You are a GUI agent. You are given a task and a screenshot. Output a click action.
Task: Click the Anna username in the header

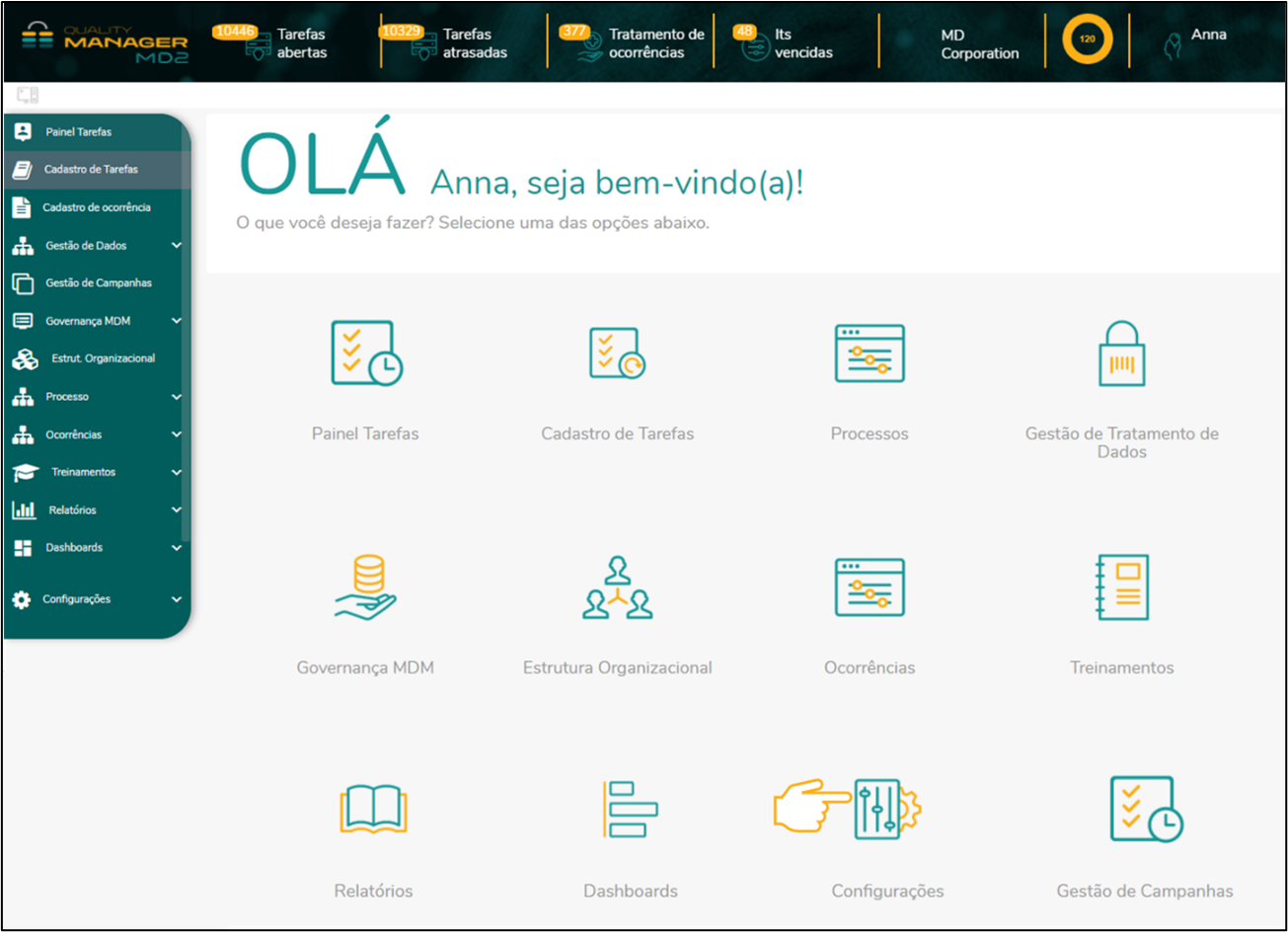(1208, 35)
